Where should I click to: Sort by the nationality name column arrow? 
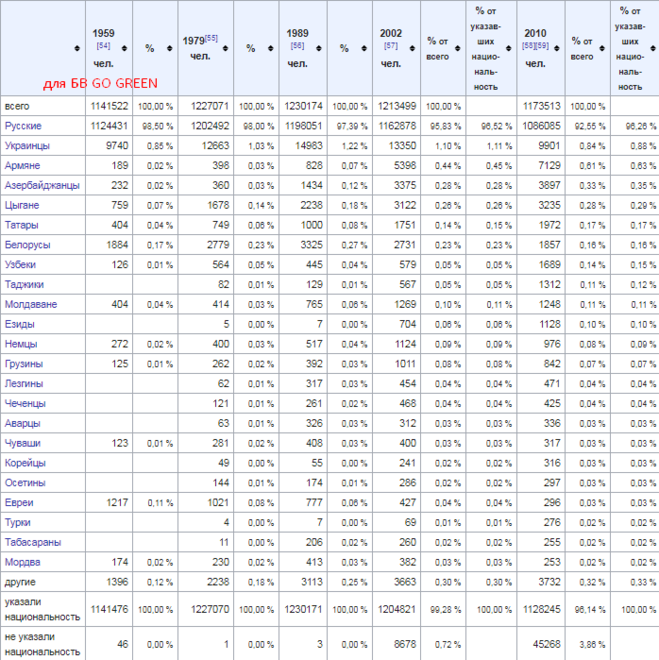[x=77, y=48]
